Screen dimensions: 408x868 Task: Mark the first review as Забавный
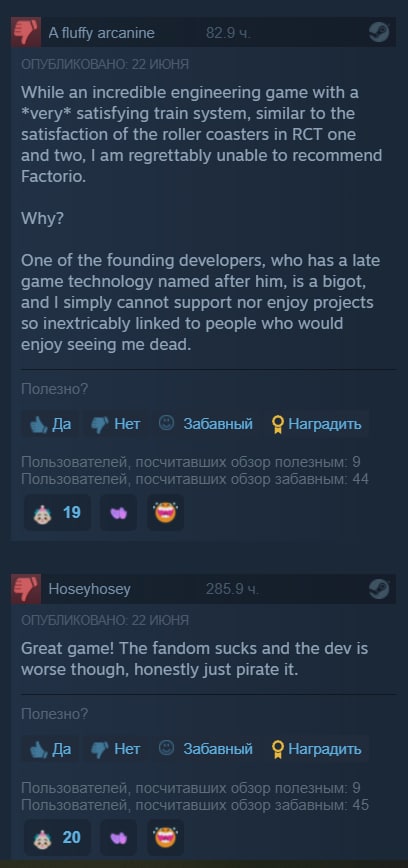pyautogui.click(x=205, y=425)
